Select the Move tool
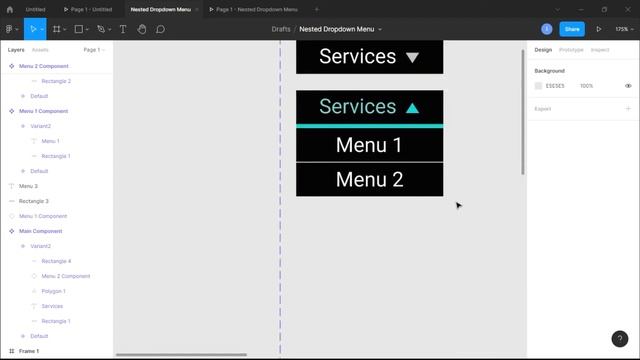This screenshot has width=640, height=360. click(33, 29)
